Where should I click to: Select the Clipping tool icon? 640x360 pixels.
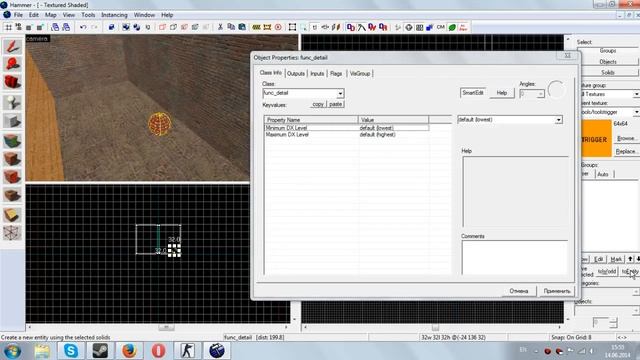12,214
